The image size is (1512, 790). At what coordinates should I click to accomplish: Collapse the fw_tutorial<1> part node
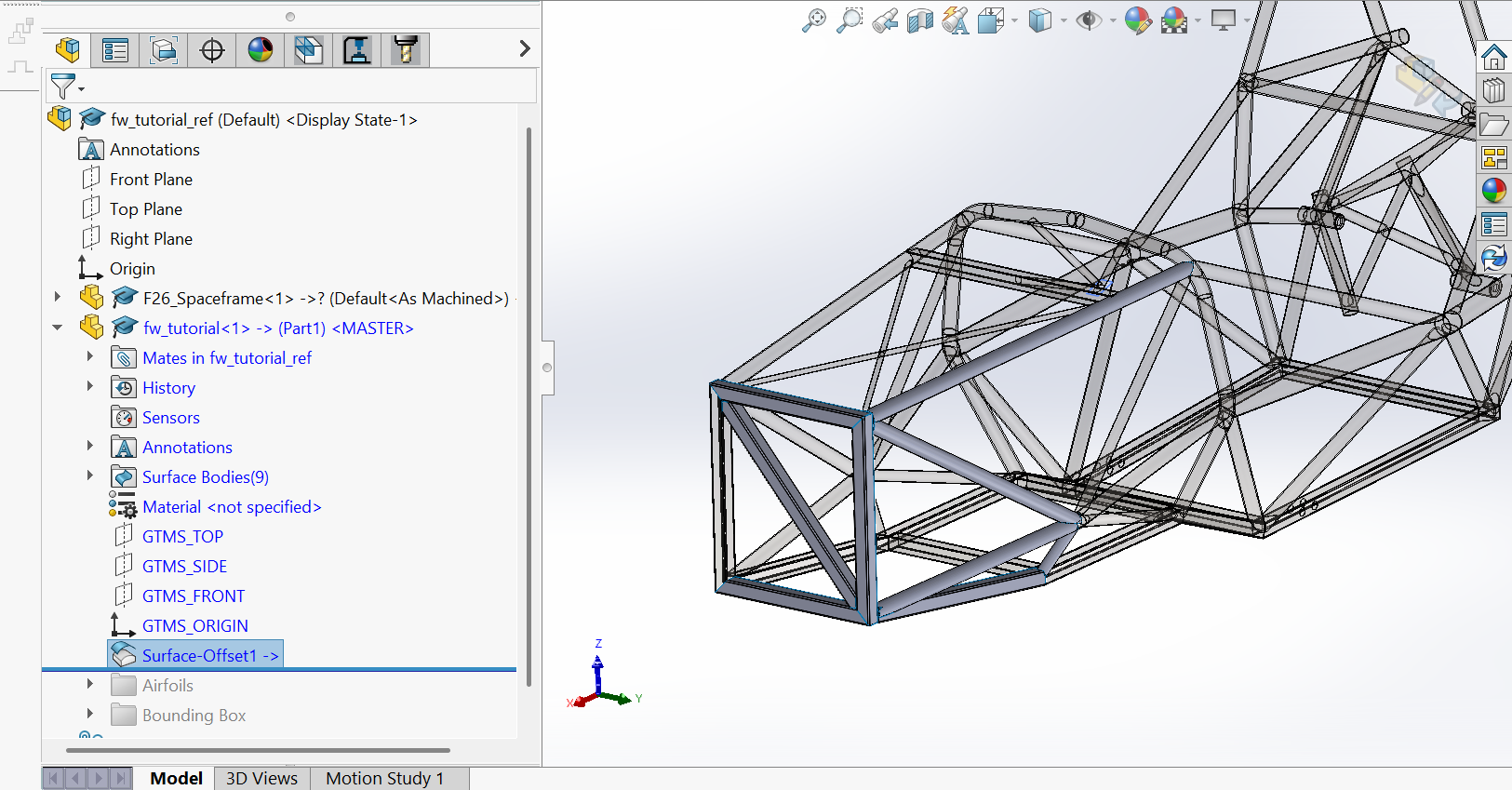click(x=58, y=328)
